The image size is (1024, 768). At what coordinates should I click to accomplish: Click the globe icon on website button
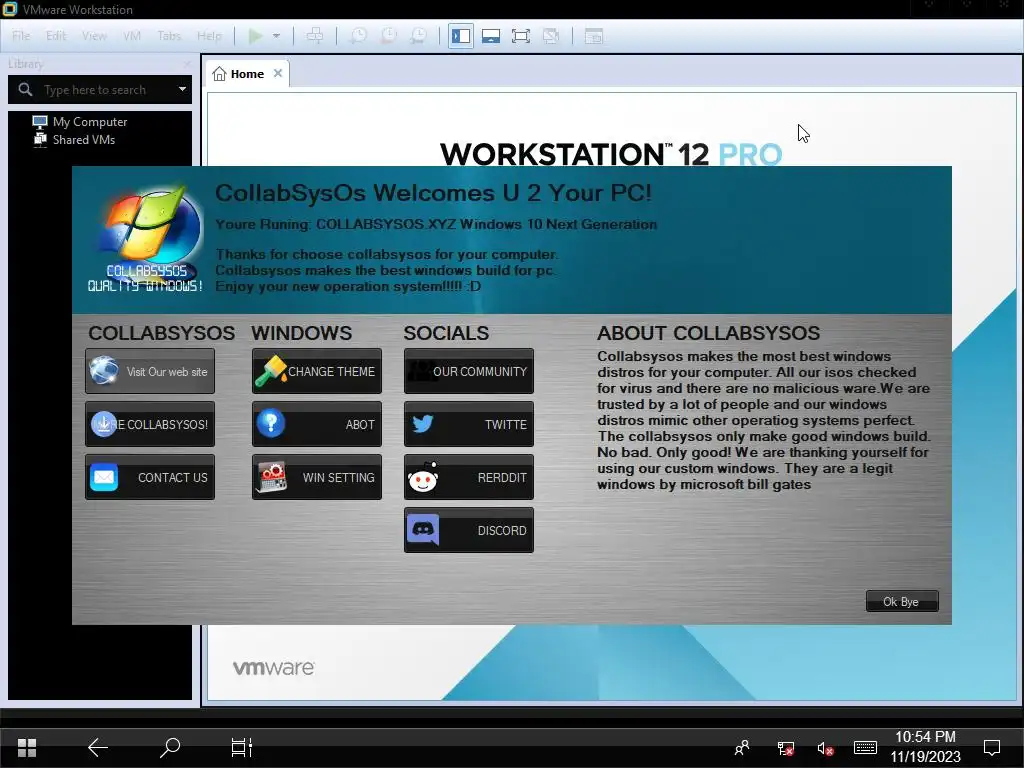tap(104, 370)
